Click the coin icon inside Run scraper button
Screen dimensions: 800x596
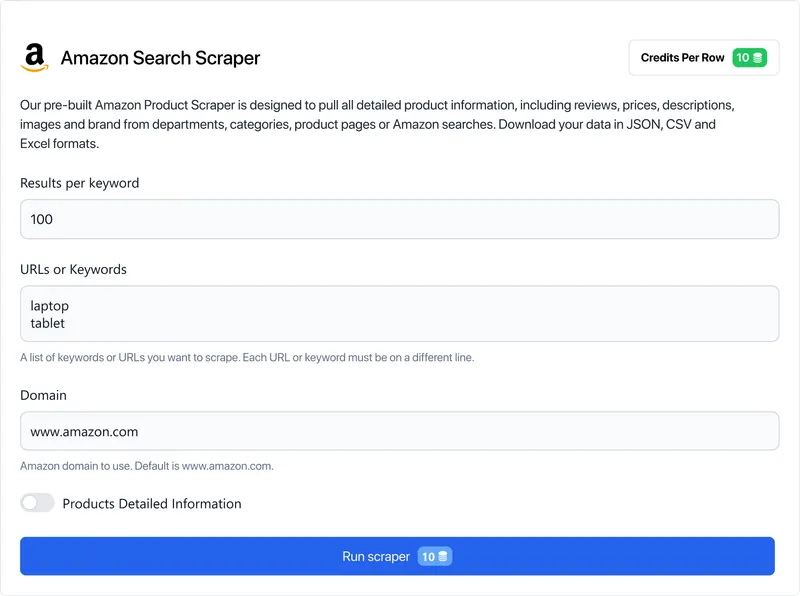pyautogui.click(x=443, y=556)
